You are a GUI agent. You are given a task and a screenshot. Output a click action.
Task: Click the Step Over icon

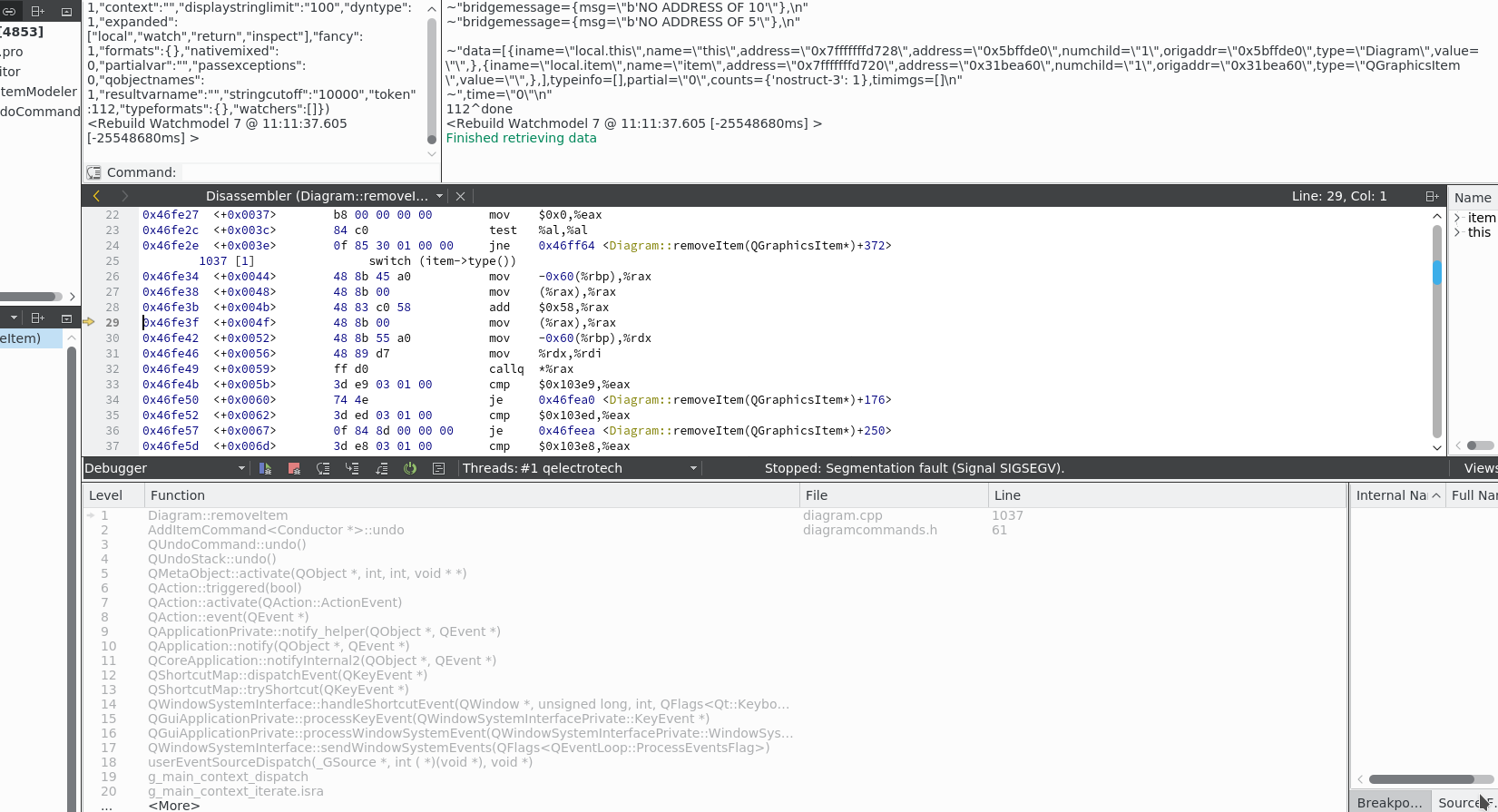(323, 468)
